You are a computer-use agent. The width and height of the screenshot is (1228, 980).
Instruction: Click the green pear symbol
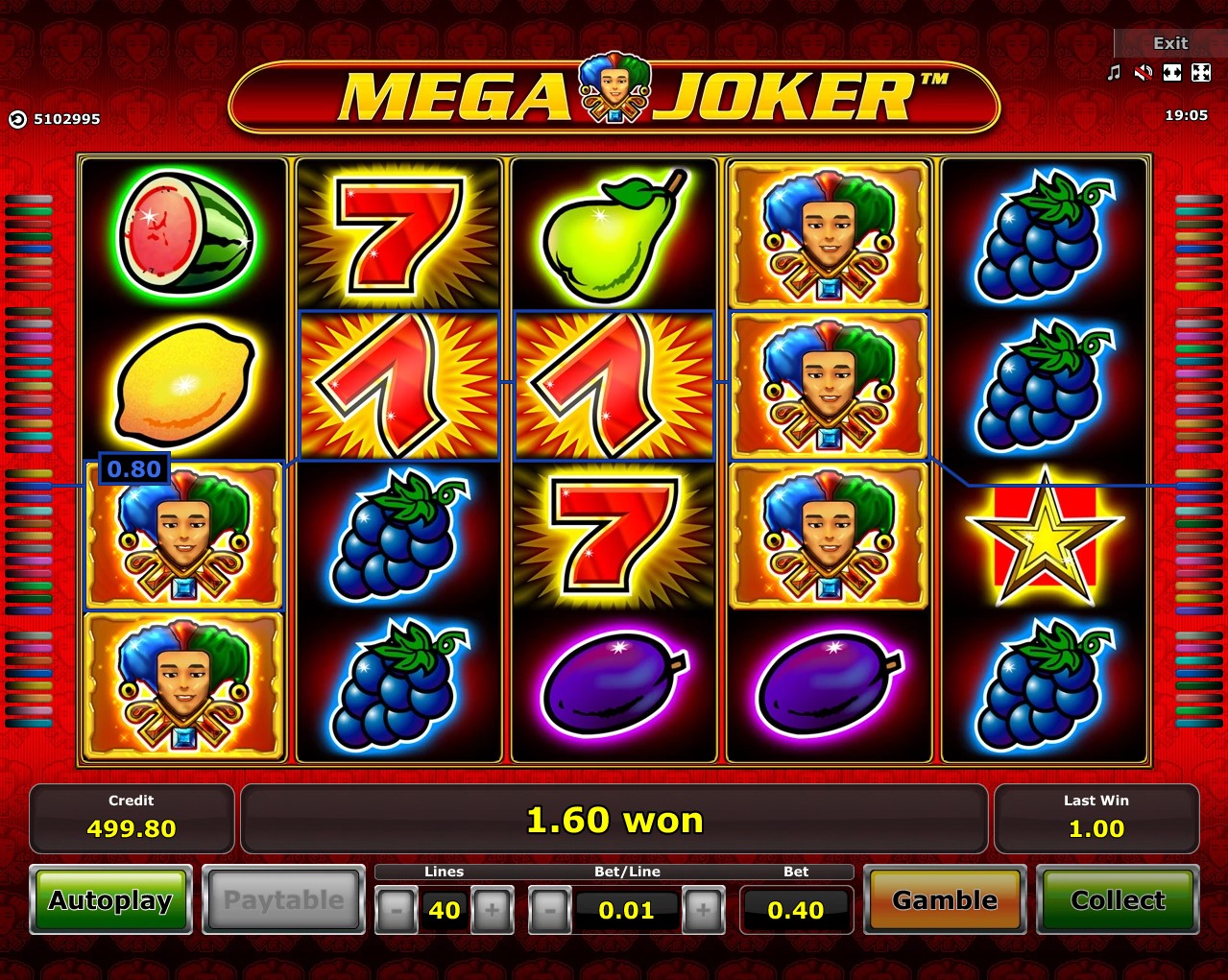(x=614, y=233)
